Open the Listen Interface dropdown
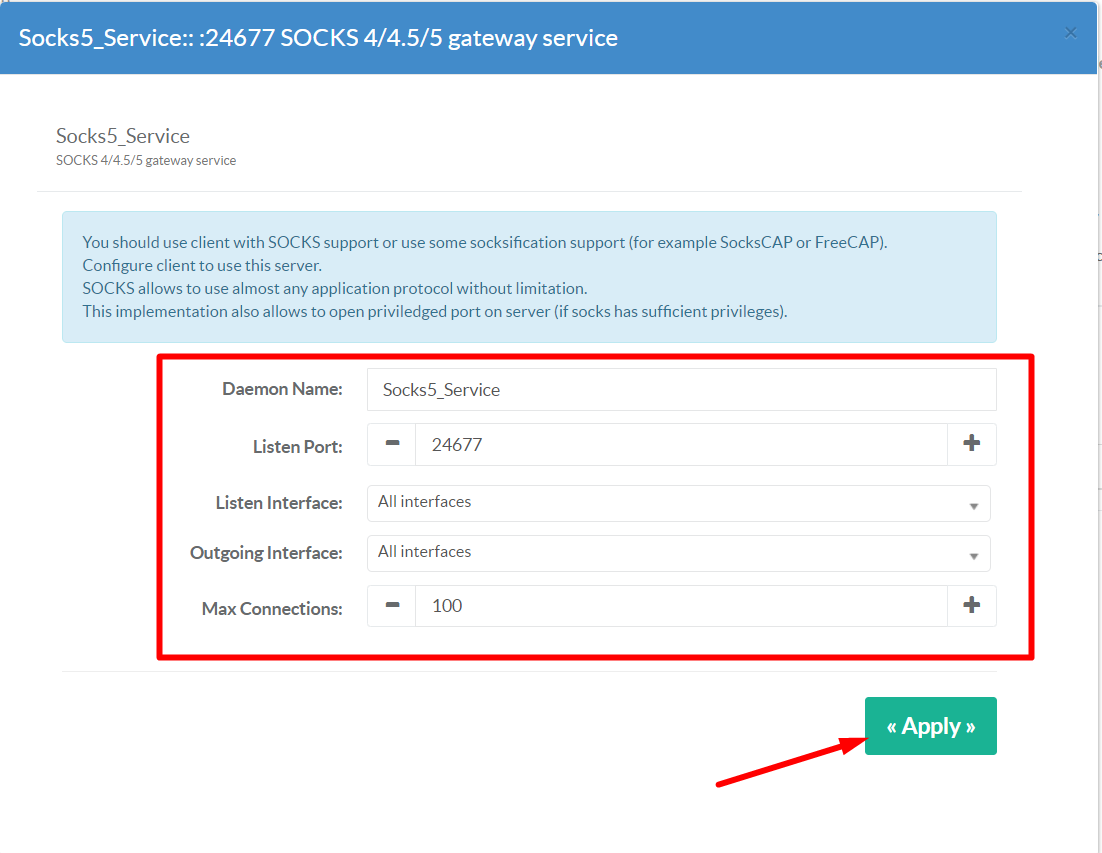 click(678, 503)
